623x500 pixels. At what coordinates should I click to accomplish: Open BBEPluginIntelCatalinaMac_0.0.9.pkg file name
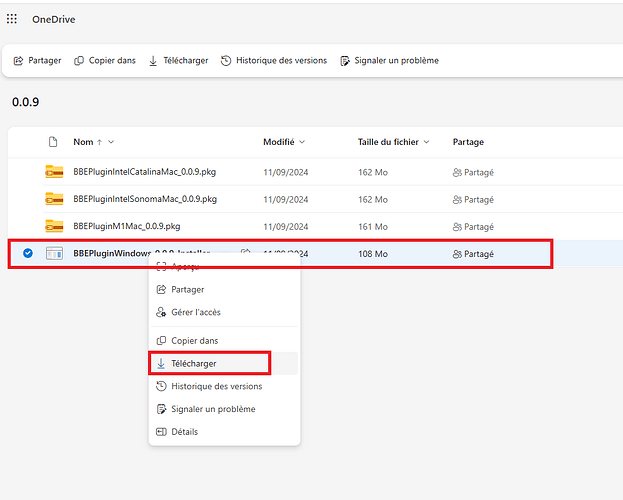[x=145, y=172]
